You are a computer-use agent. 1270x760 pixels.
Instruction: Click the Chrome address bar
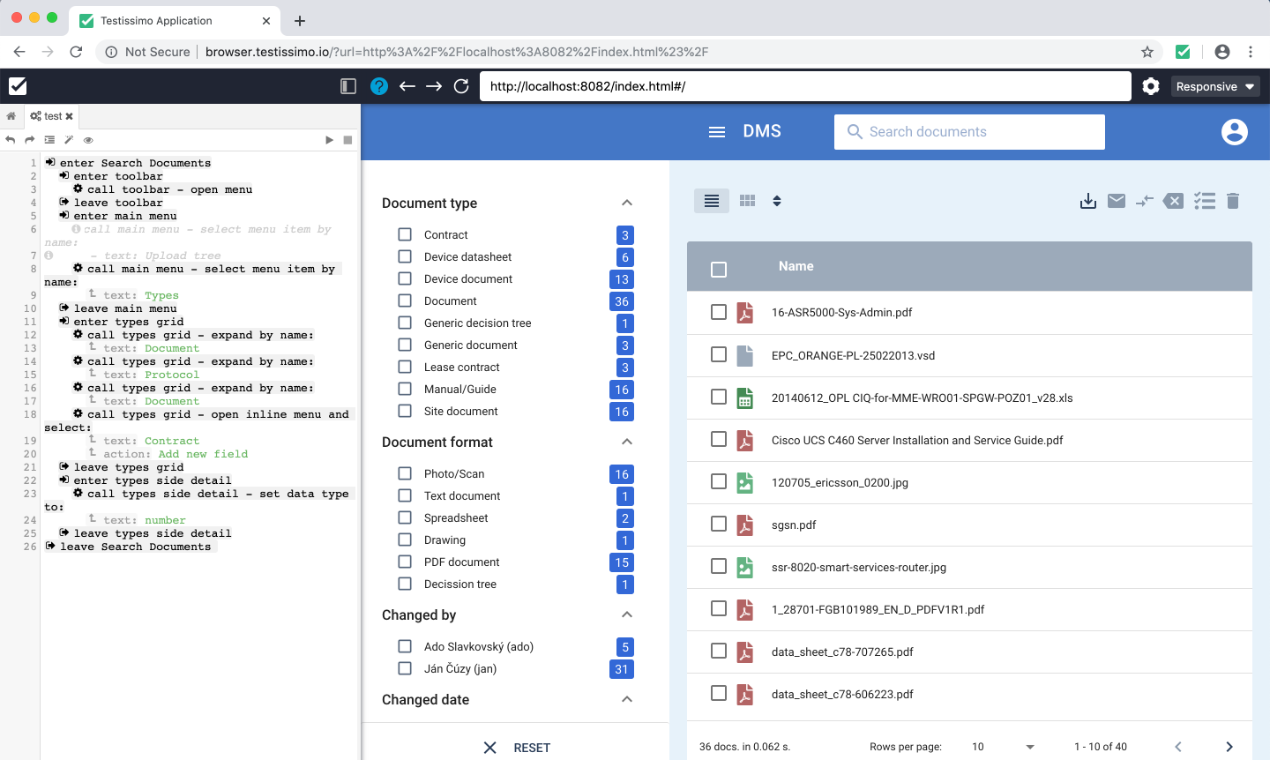630,52
